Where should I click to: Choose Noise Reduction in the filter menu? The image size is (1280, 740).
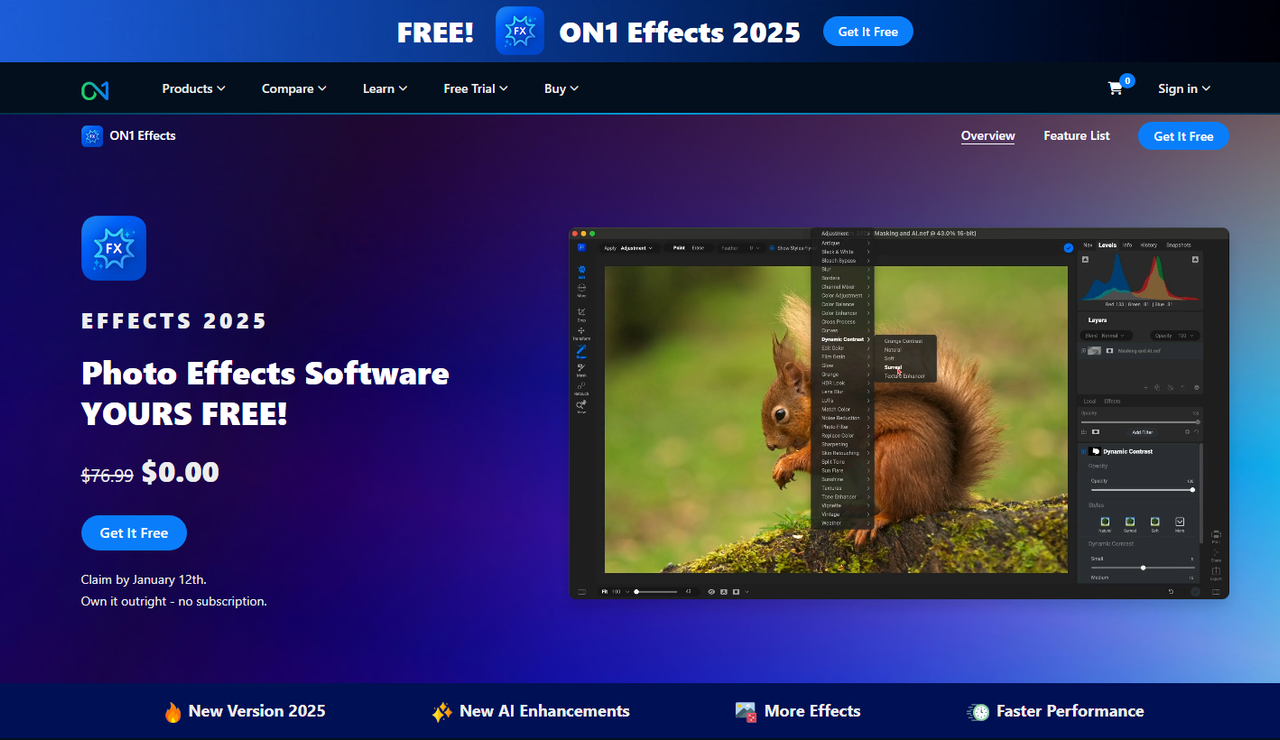843,418
